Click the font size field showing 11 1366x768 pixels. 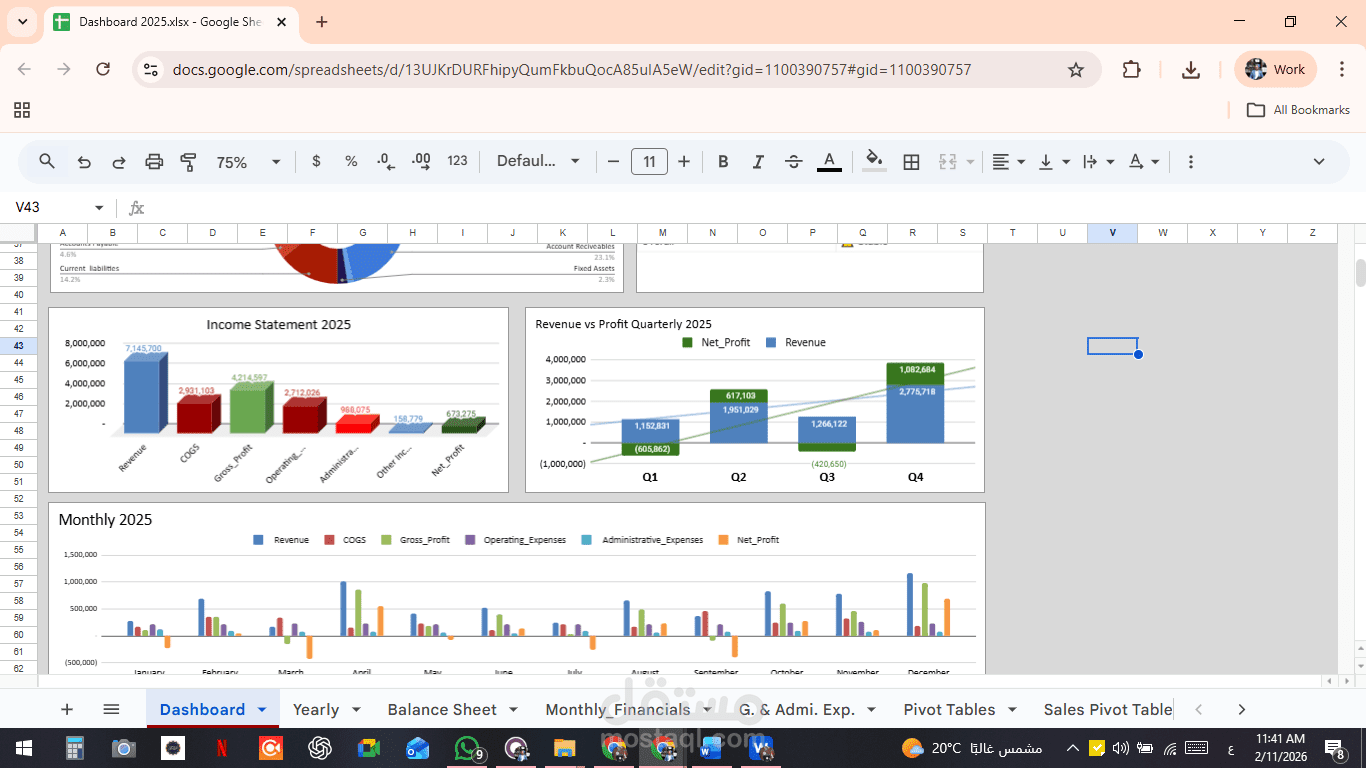(649, 161)
